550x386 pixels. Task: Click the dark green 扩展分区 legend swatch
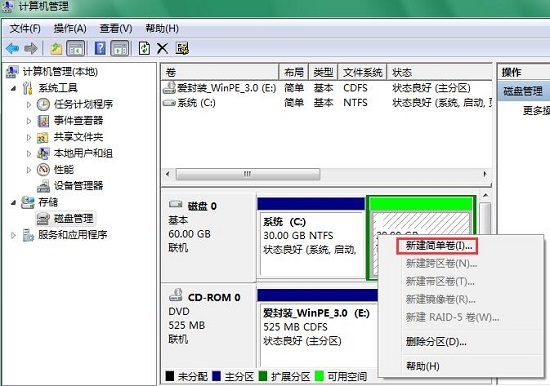pos(263,376)
